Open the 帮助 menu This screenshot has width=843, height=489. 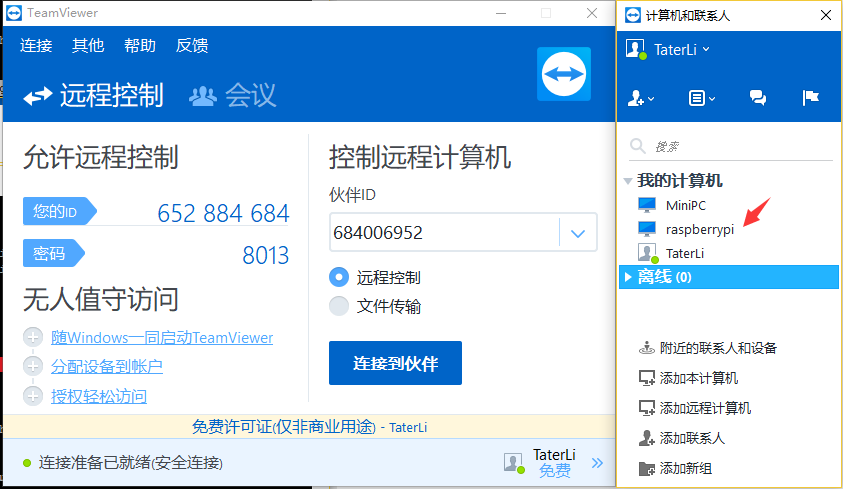[x=140, y=45]
